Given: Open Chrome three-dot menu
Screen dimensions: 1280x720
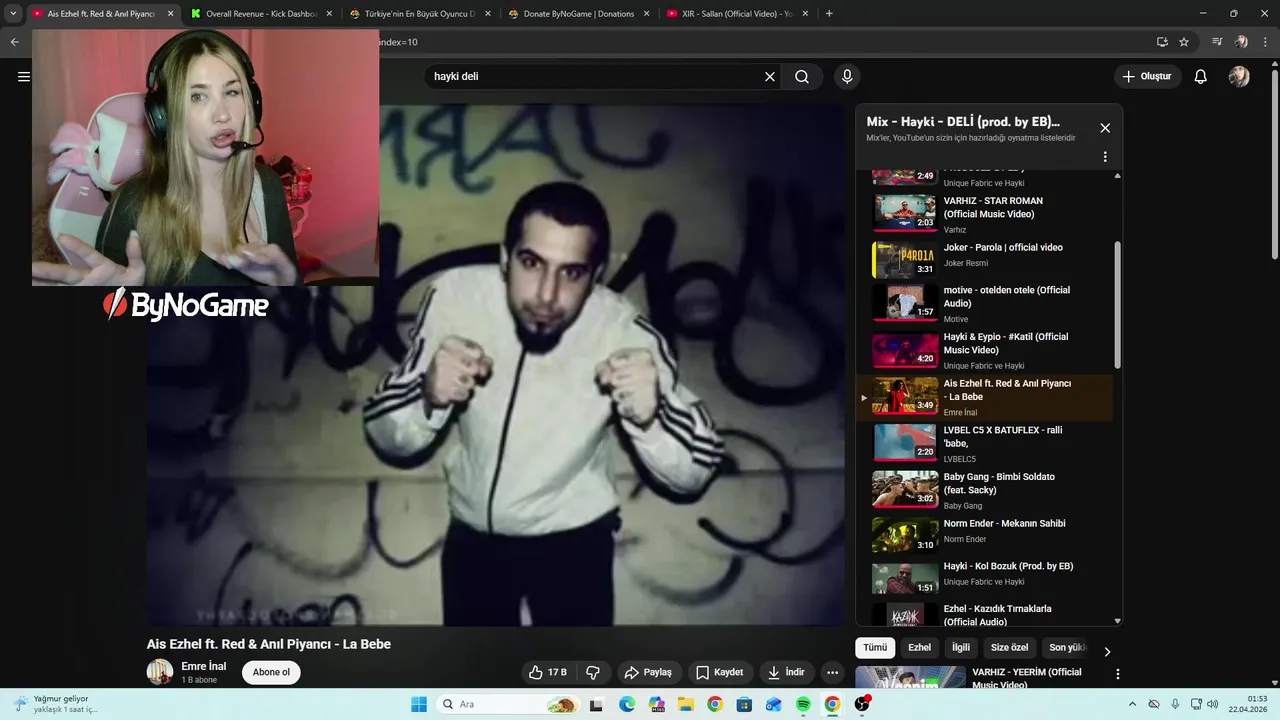Looking at the screenshot, I should coord(1267,42).
